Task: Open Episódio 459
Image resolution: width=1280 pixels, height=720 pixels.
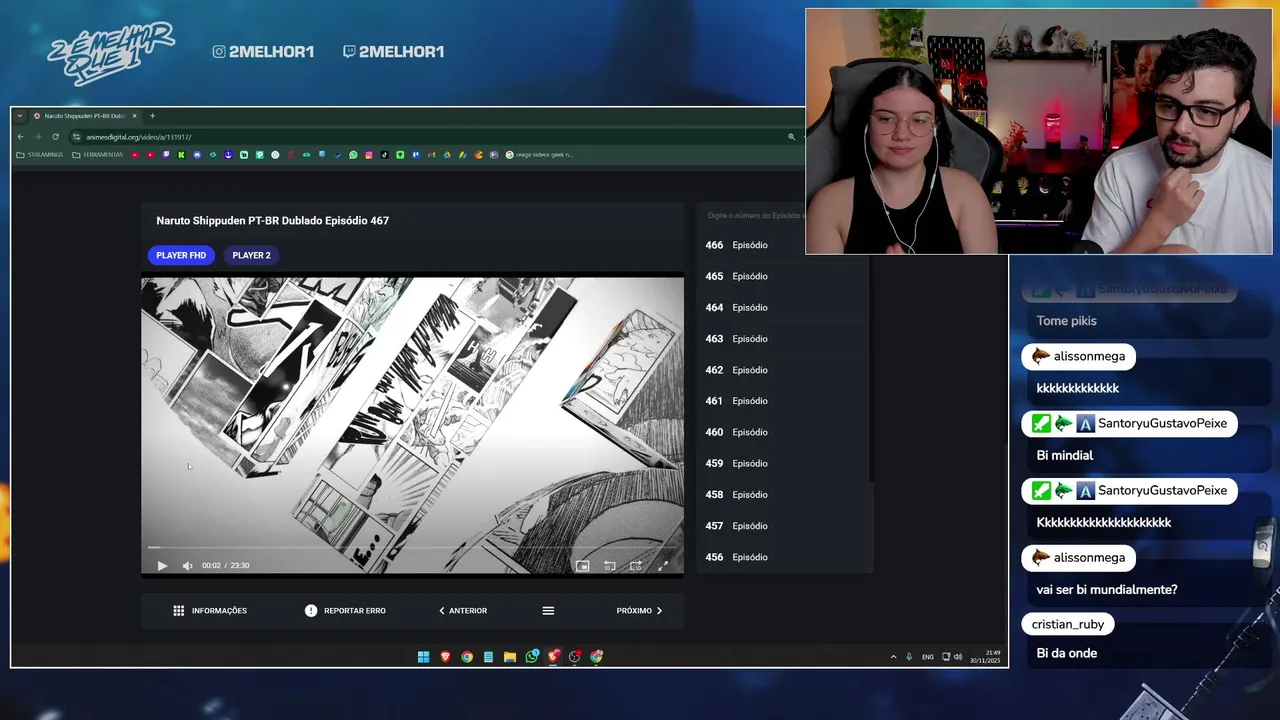Action: coord(782,463)
